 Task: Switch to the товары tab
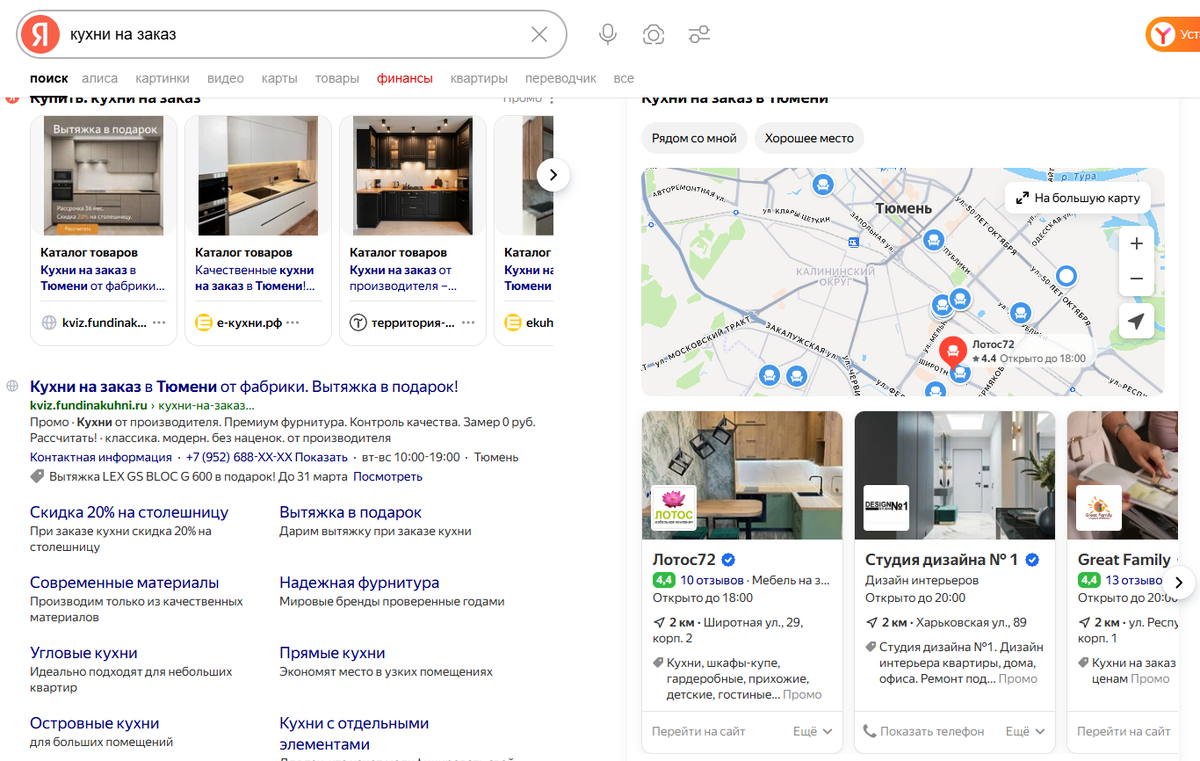[337, 78]
